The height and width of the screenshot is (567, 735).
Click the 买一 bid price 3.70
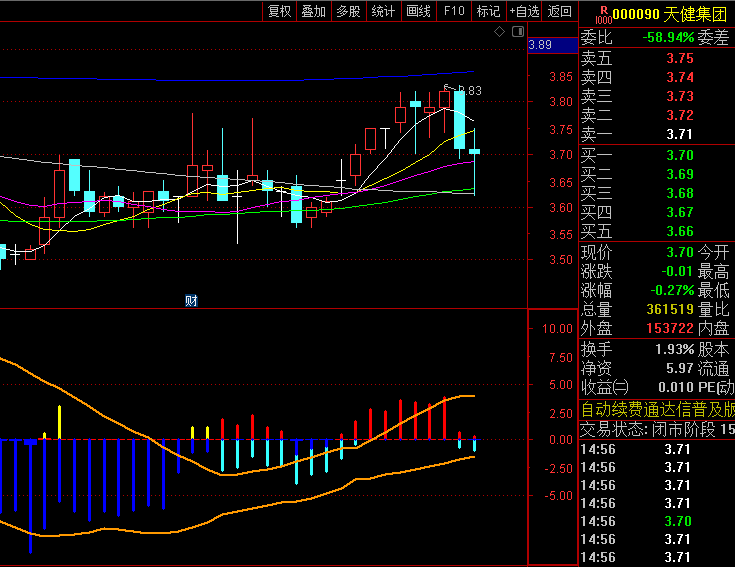click(679, 155)
